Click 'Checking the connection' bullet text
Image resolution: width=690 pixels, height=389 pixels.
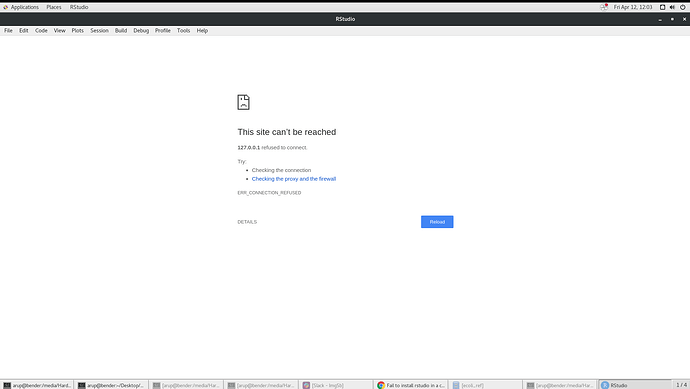point(281,170)
